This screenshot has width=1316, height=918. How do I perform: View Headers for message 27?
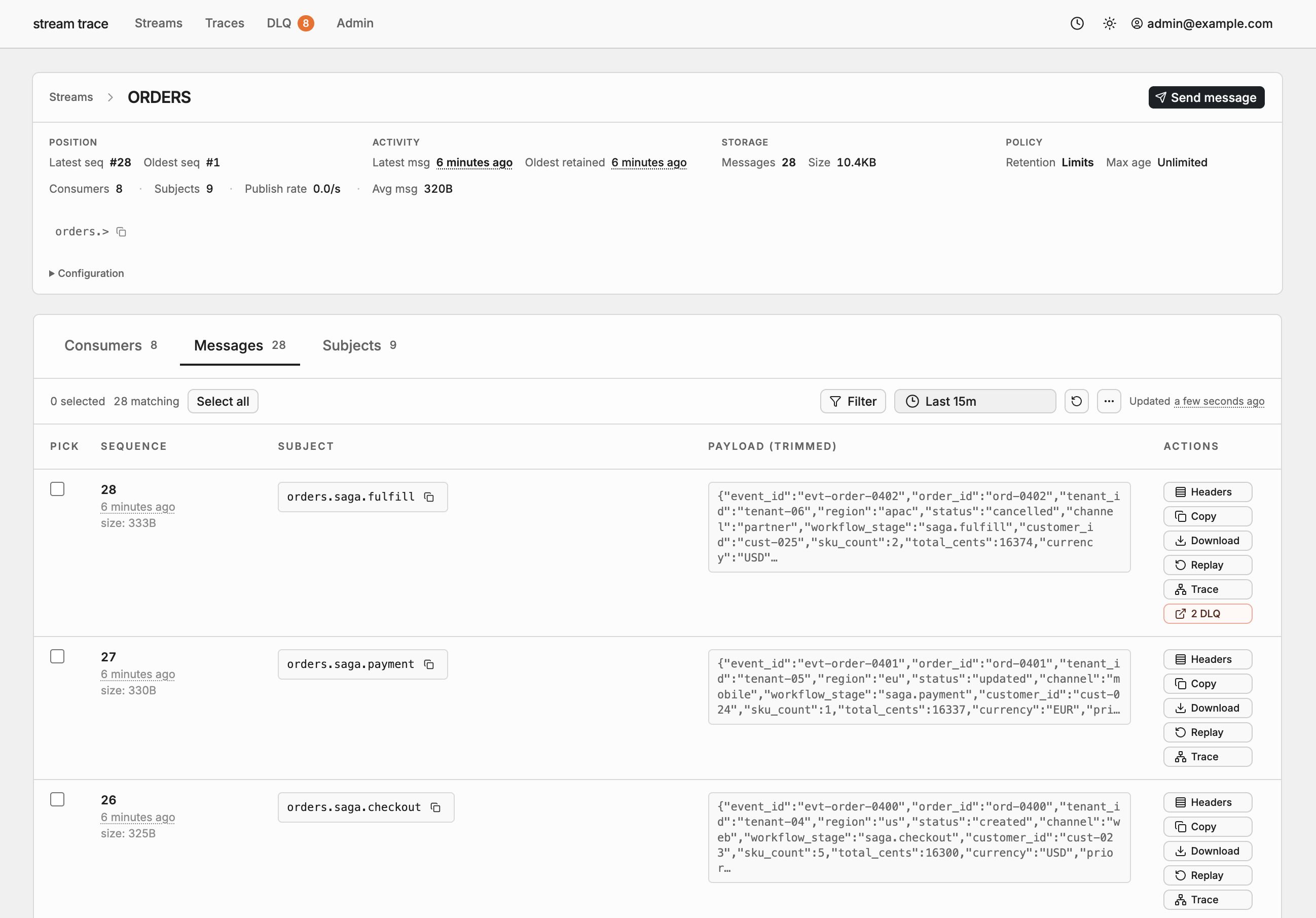point(1207,659)
